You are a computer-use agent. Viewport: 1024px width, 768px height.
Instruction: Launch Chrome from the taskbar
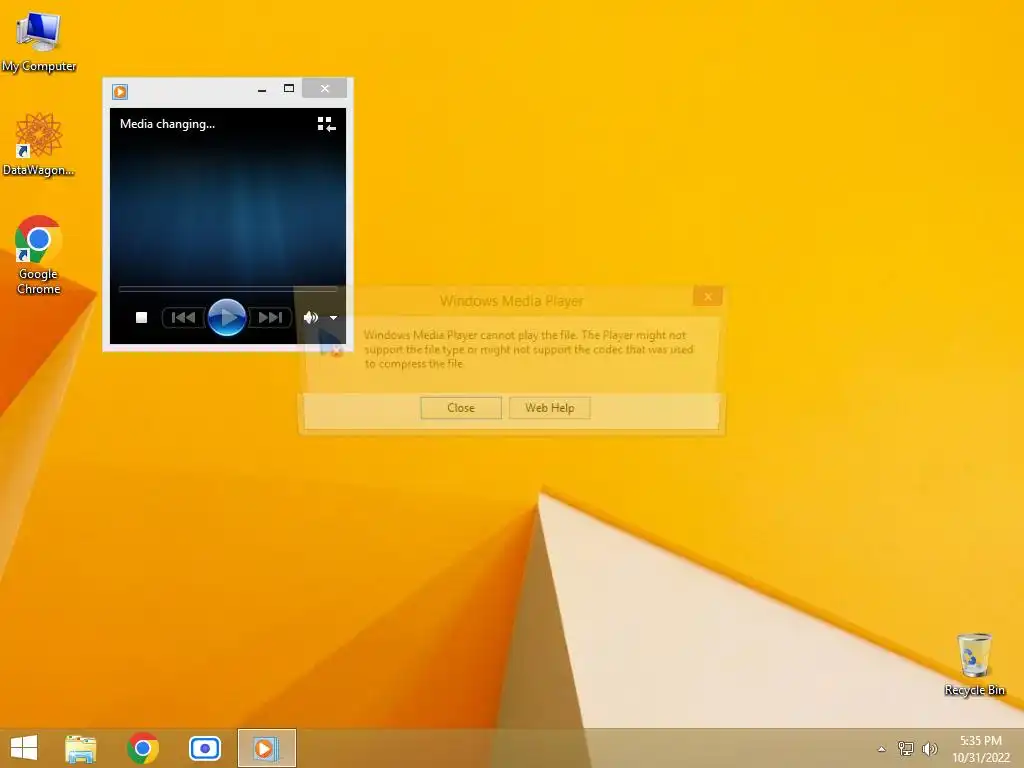[x=143, y=748]
